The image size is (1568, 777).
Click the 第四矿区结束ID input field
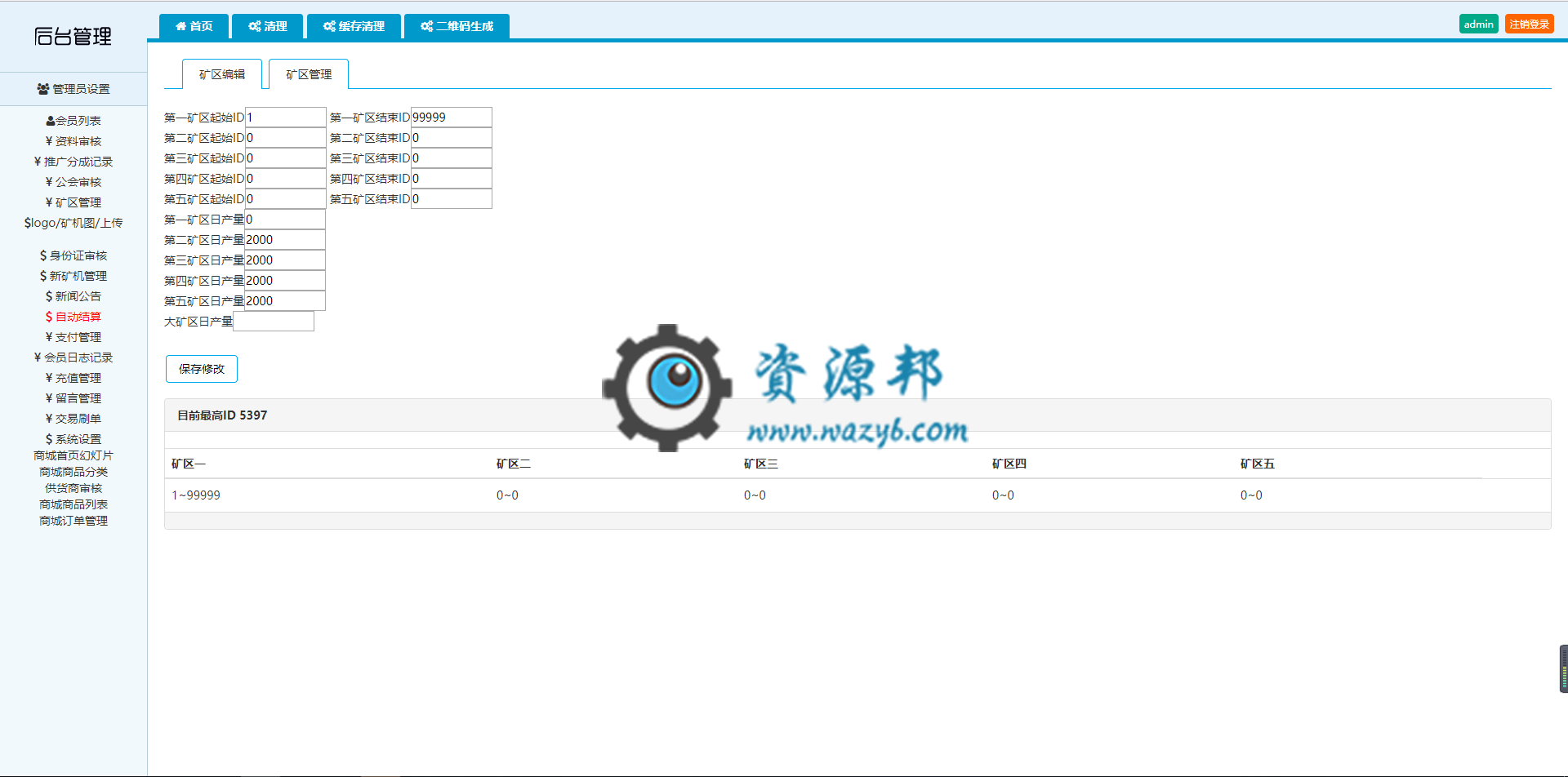click(x=451, y=179)
